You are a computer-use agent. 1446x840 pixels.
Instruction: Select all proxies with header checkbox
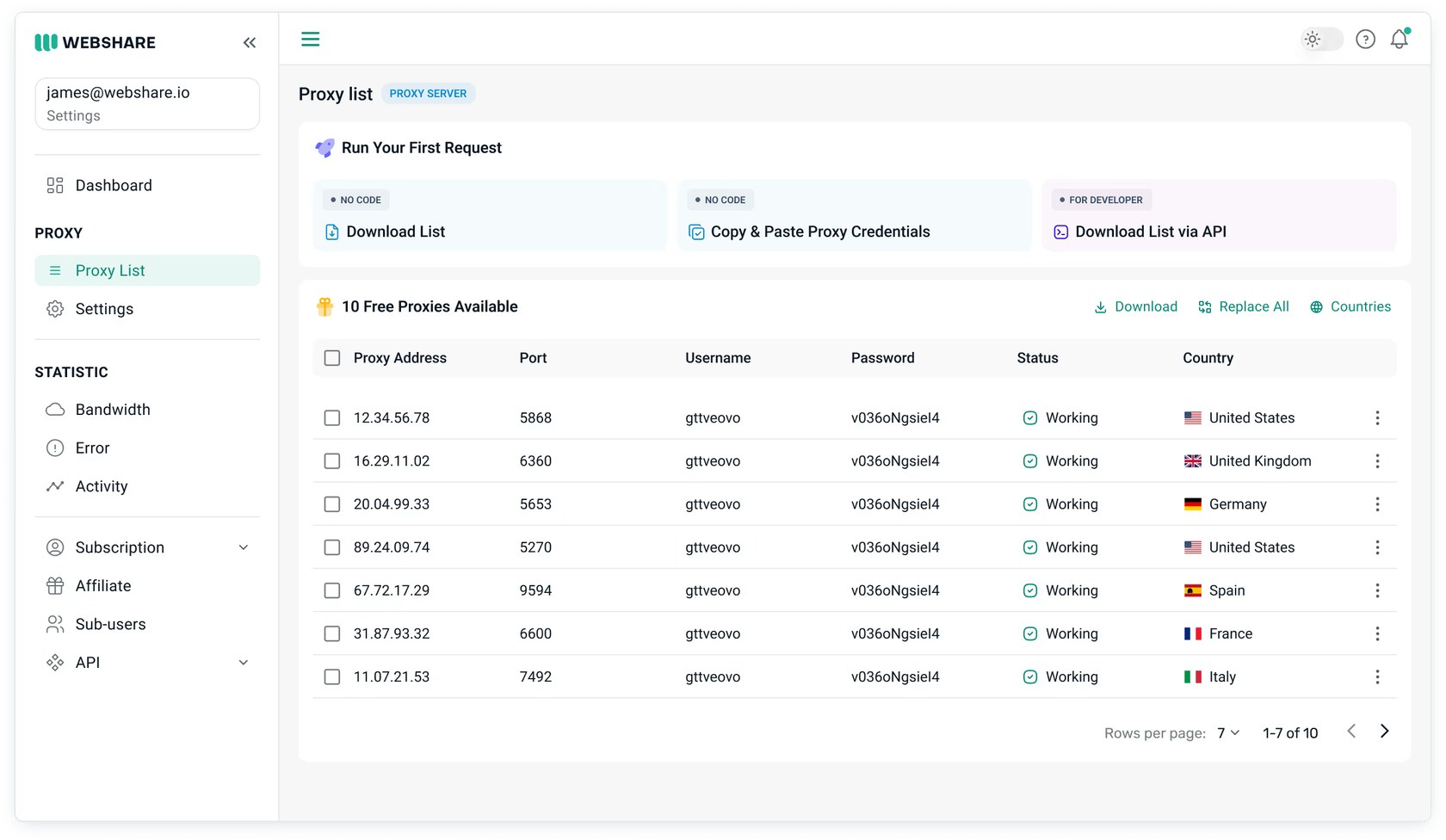332,358
